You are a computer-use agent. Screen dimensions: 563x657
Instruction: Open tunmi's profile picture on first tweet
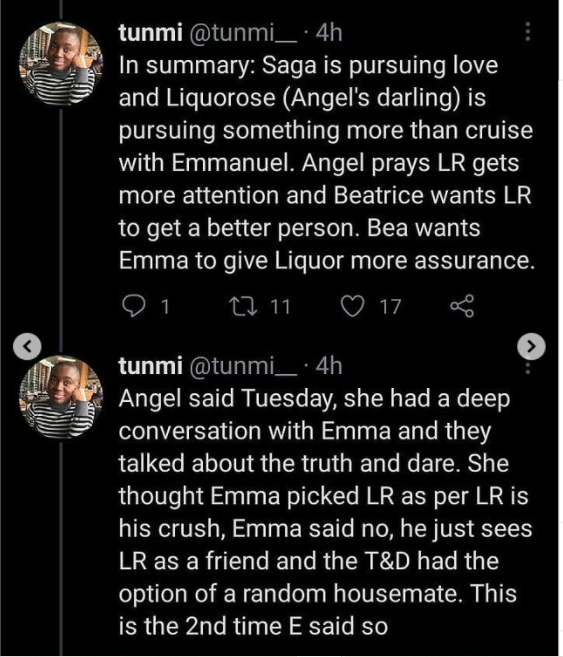[x=61, y=63]
